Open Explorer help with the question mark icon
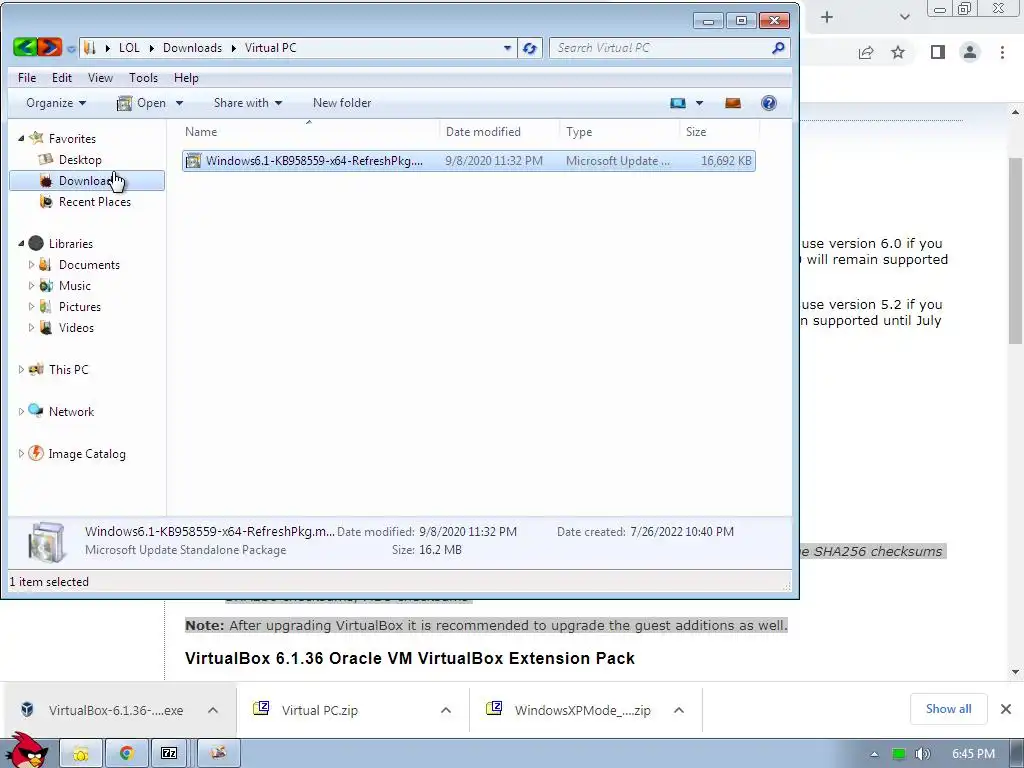 (769, 103)
